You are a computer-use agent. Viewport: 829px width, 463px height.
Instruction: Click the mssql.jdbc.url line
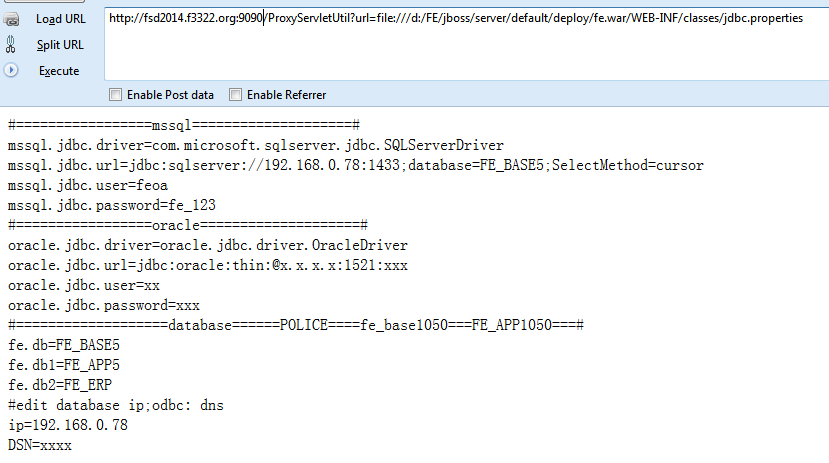tap(356, 165)
